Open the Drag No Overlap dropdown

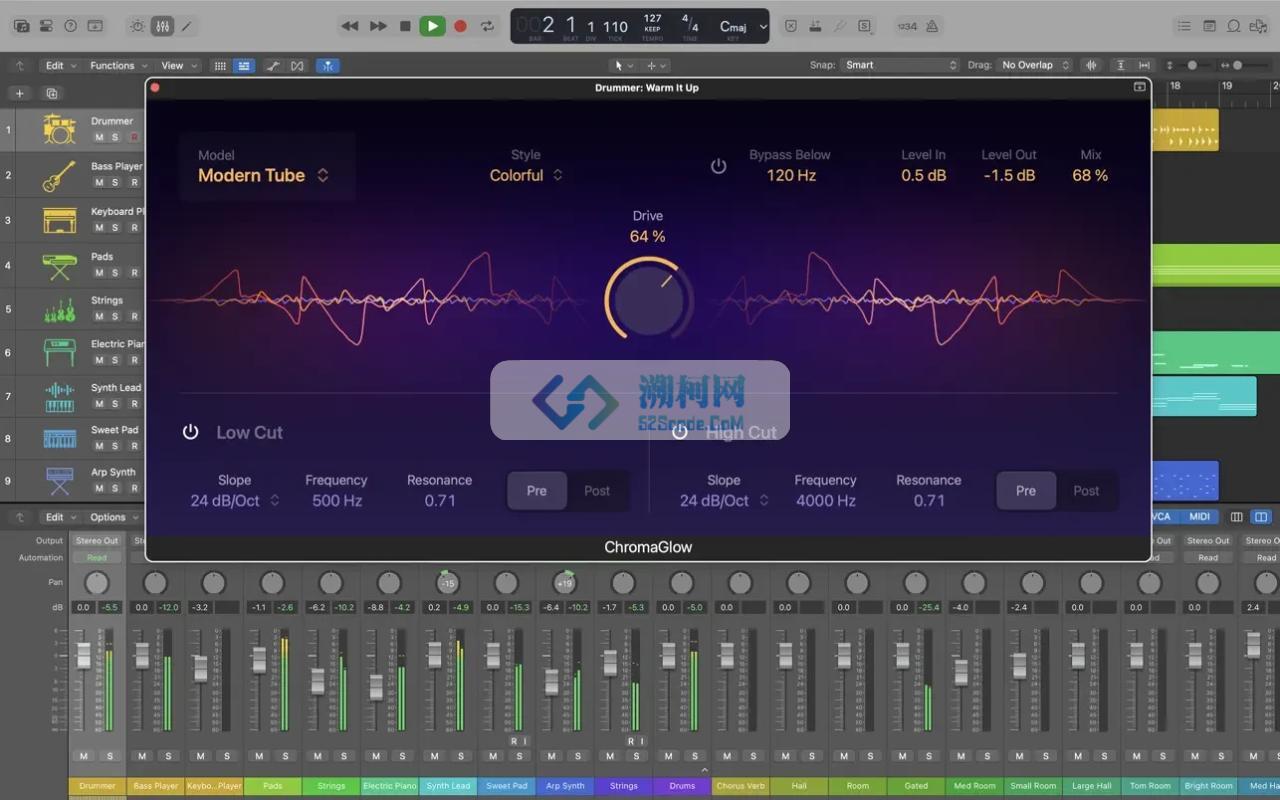(1034, 65)
